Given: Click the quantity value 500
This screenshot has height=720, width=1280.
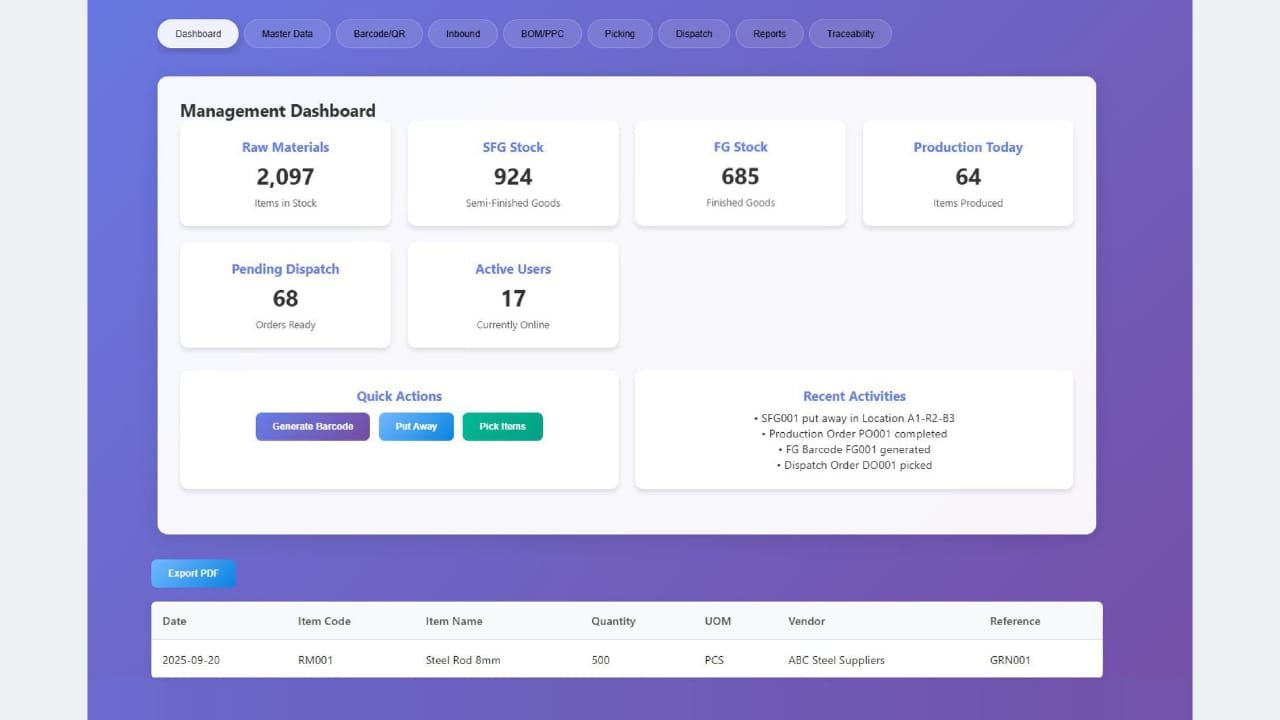Looking at the screenshot, I should [x=601, y=660].
